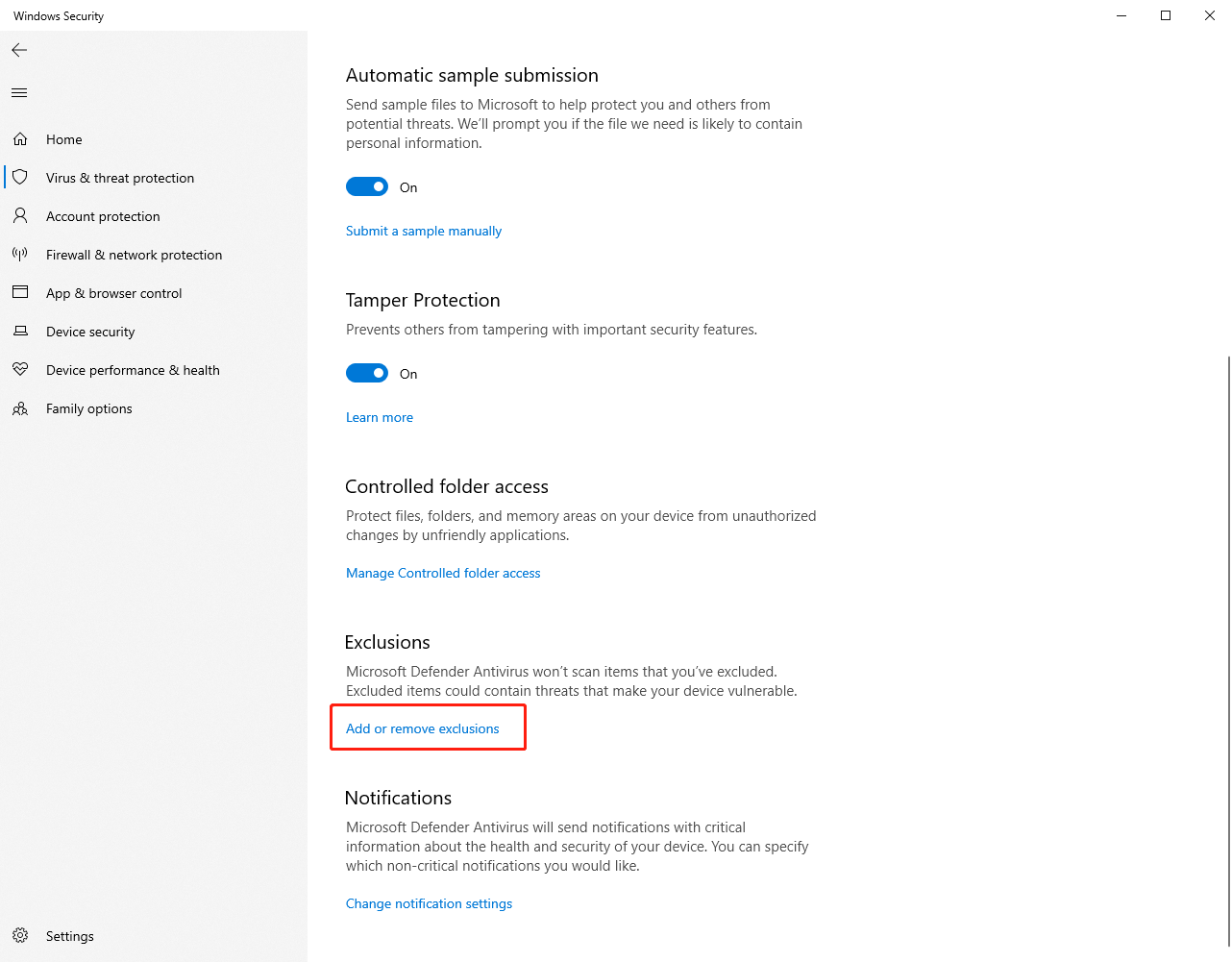The image size is (1232, 962).
Task: Open the hamburger navigation menu
Action: [x=19, y=93]
